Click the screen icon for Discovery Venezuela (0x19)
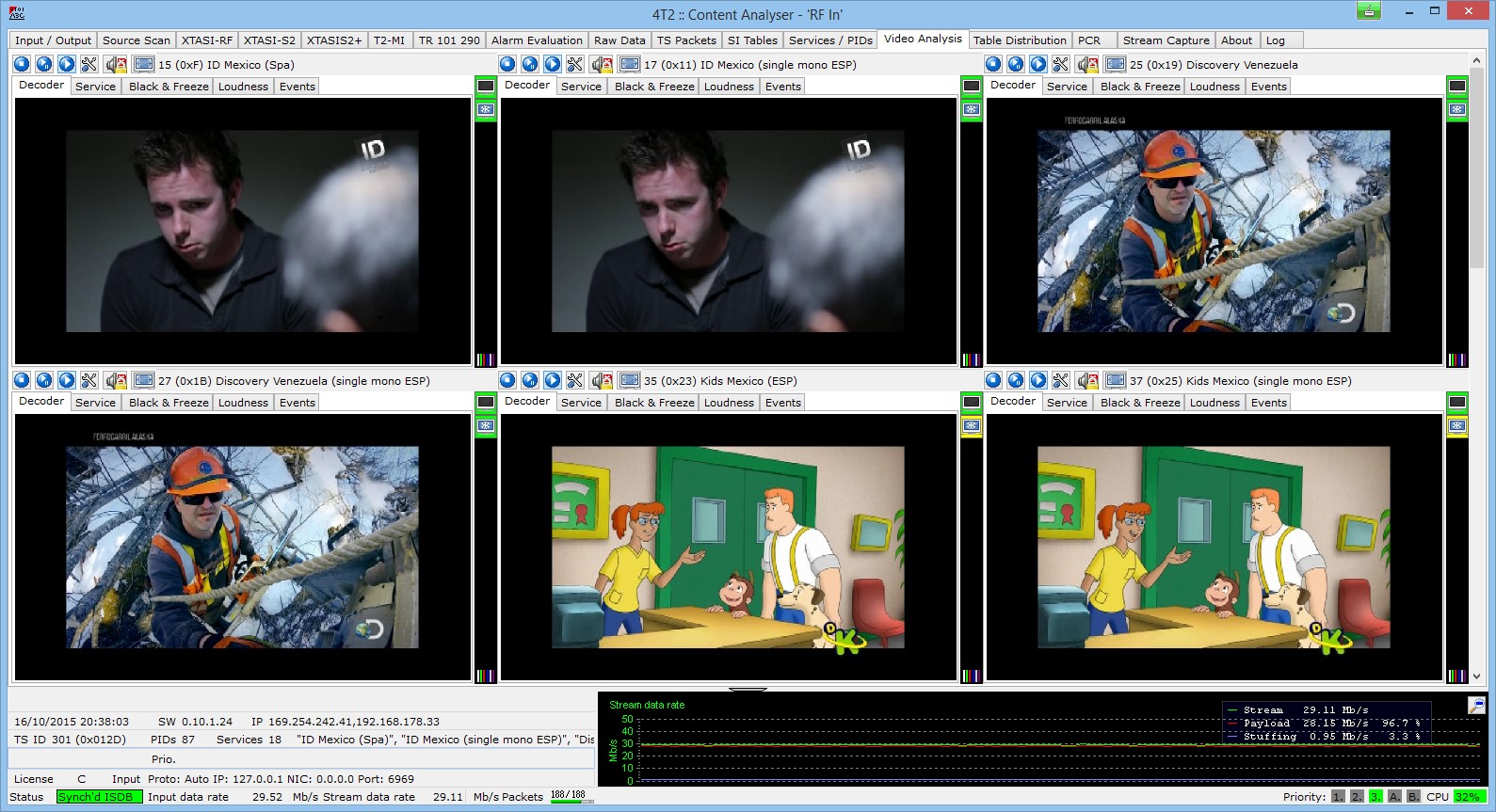Image resolution: width=1496 pixels, height=812 pixels. 1116,64
